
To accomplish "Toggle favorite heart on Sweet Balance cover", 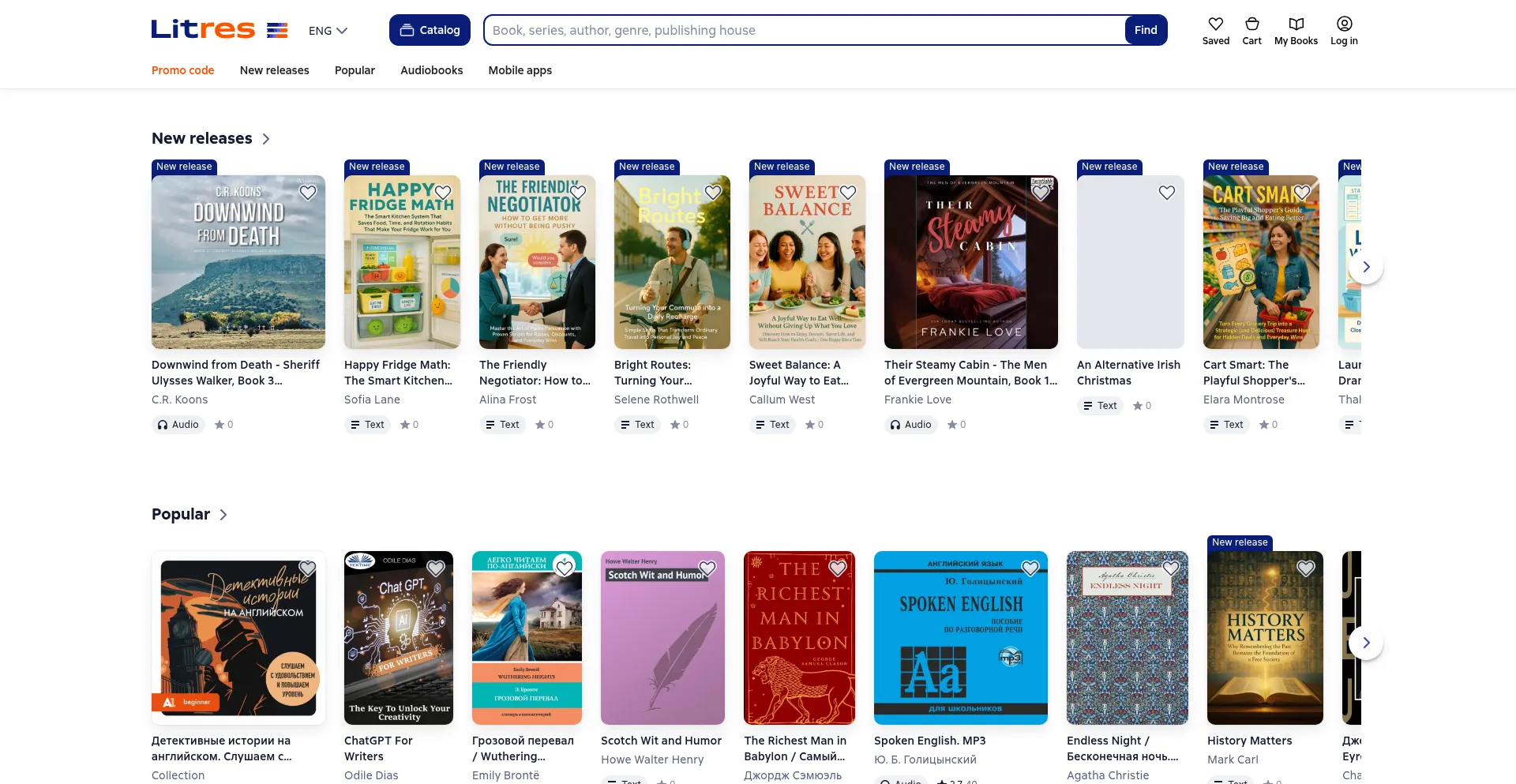I will click(x=848, y=193).
